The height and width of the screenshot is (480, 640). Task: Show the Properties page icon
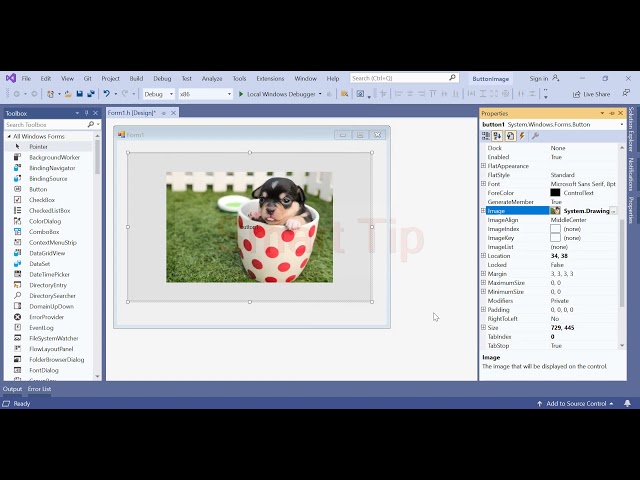pos(510,136)
